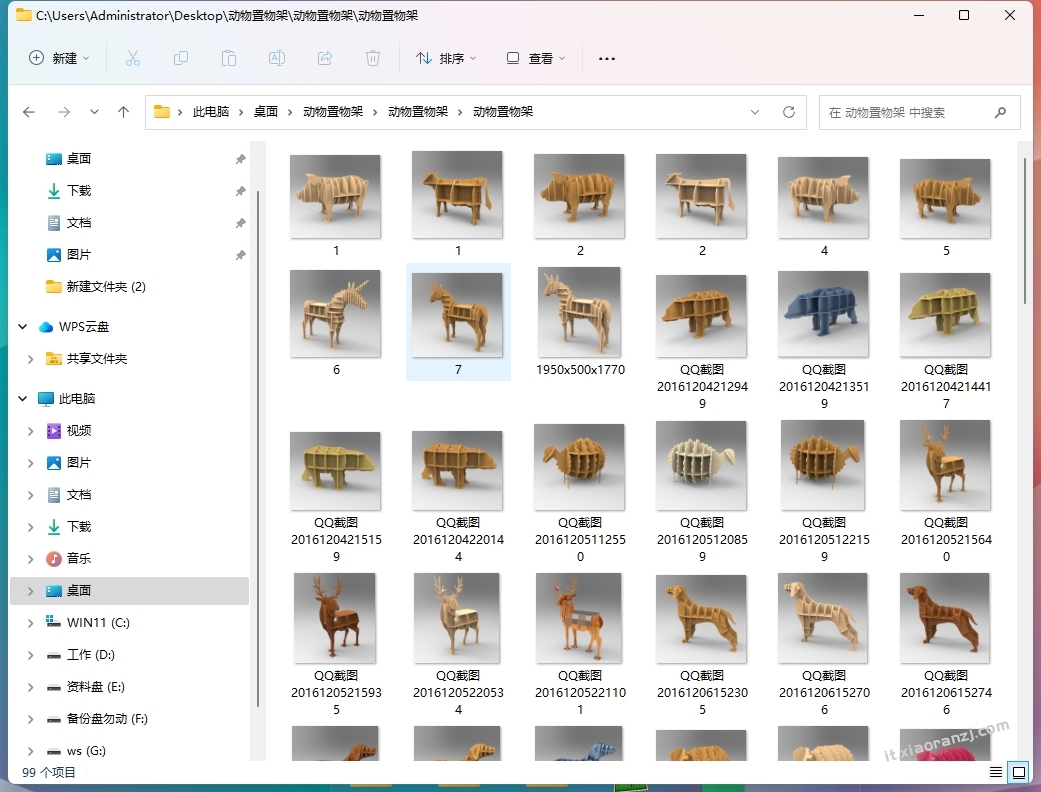The height and width of the screenshot is (792, 1041).
Task: Click the Paste clipboard icon
Action: [x=229, y=58]
